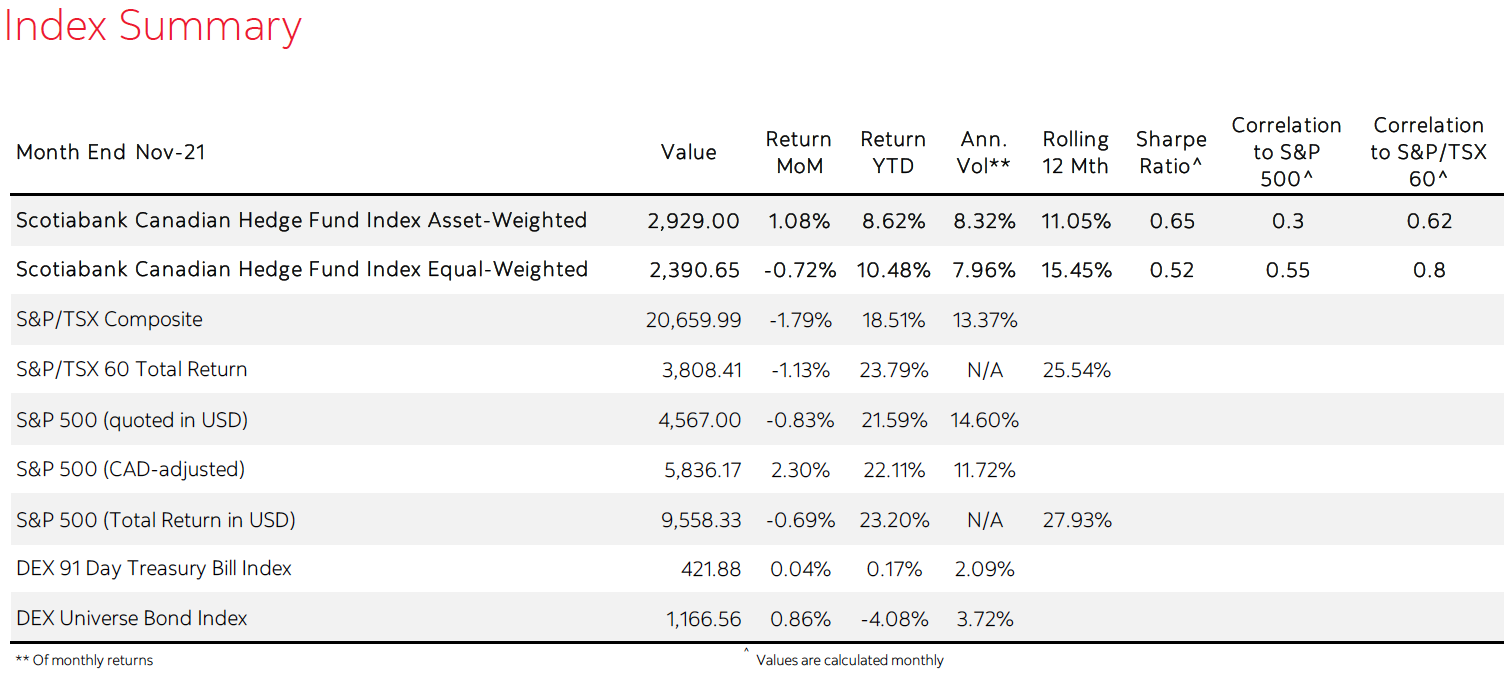The height and width of the screenshot is (678, 1506).
Task: Select the DEX 91 Day Treasury Bill Index label
Action: 154,569
